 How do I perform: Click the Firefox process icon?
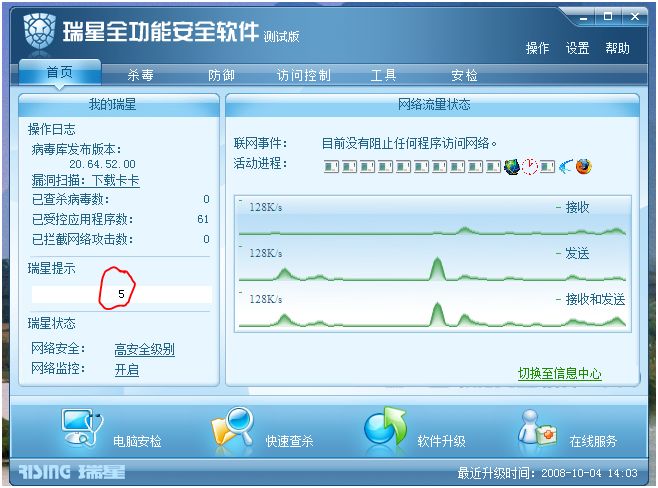pos(584,167)
